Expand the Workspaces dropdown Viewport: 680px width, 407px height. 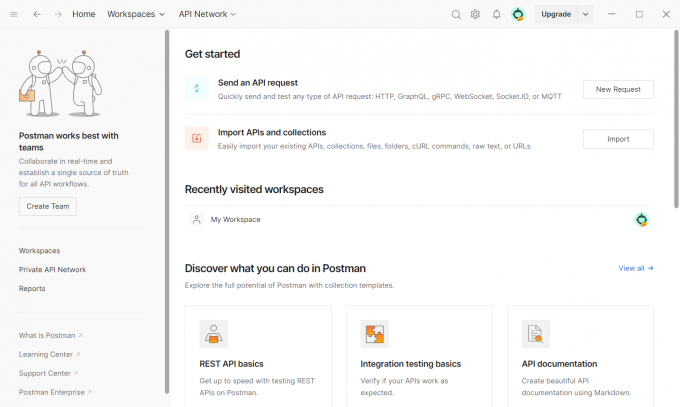136,14
